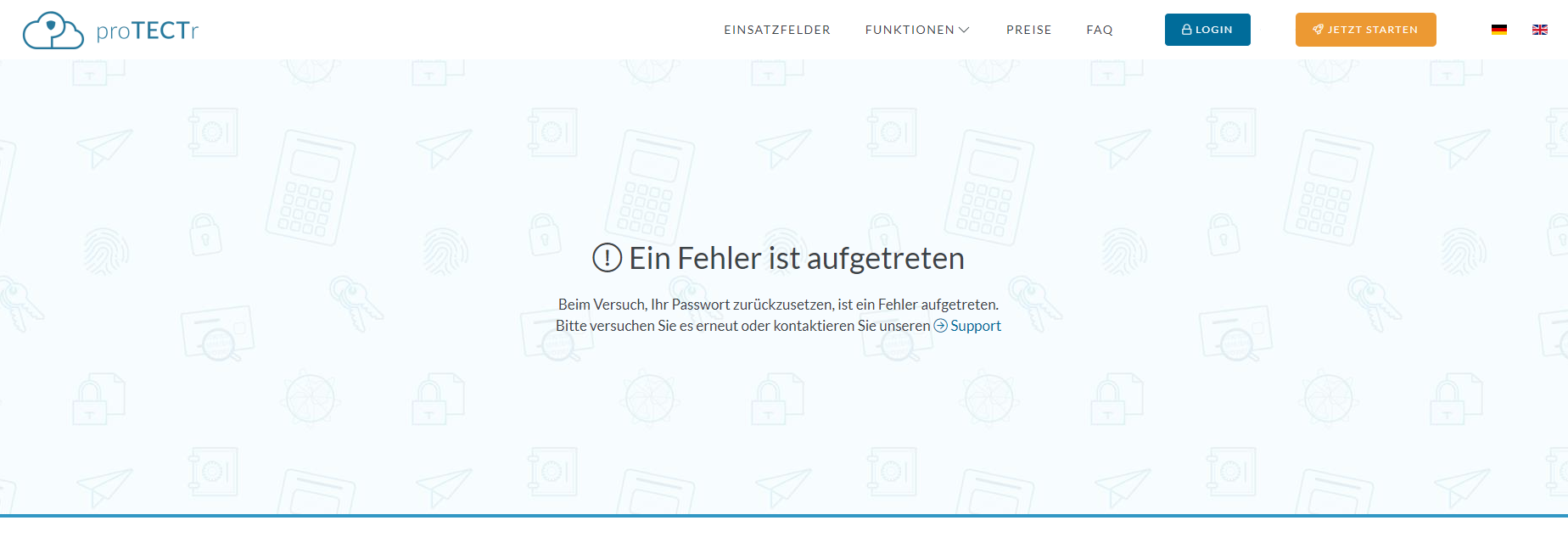Click the padlock icon in LOGIN button
Screen dimensions: 1568x554
tap(1186, 30)
